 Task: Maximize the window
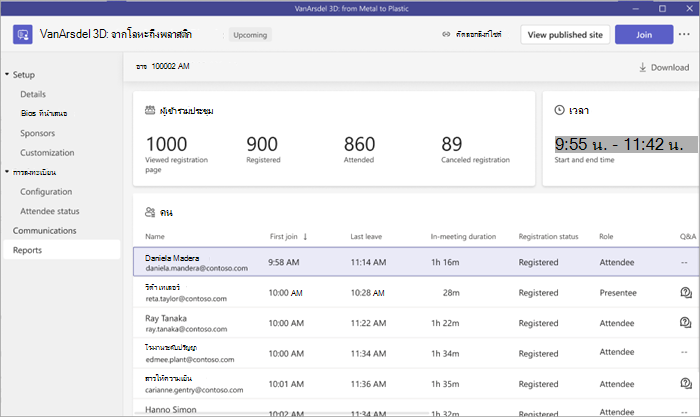point(662,8)
